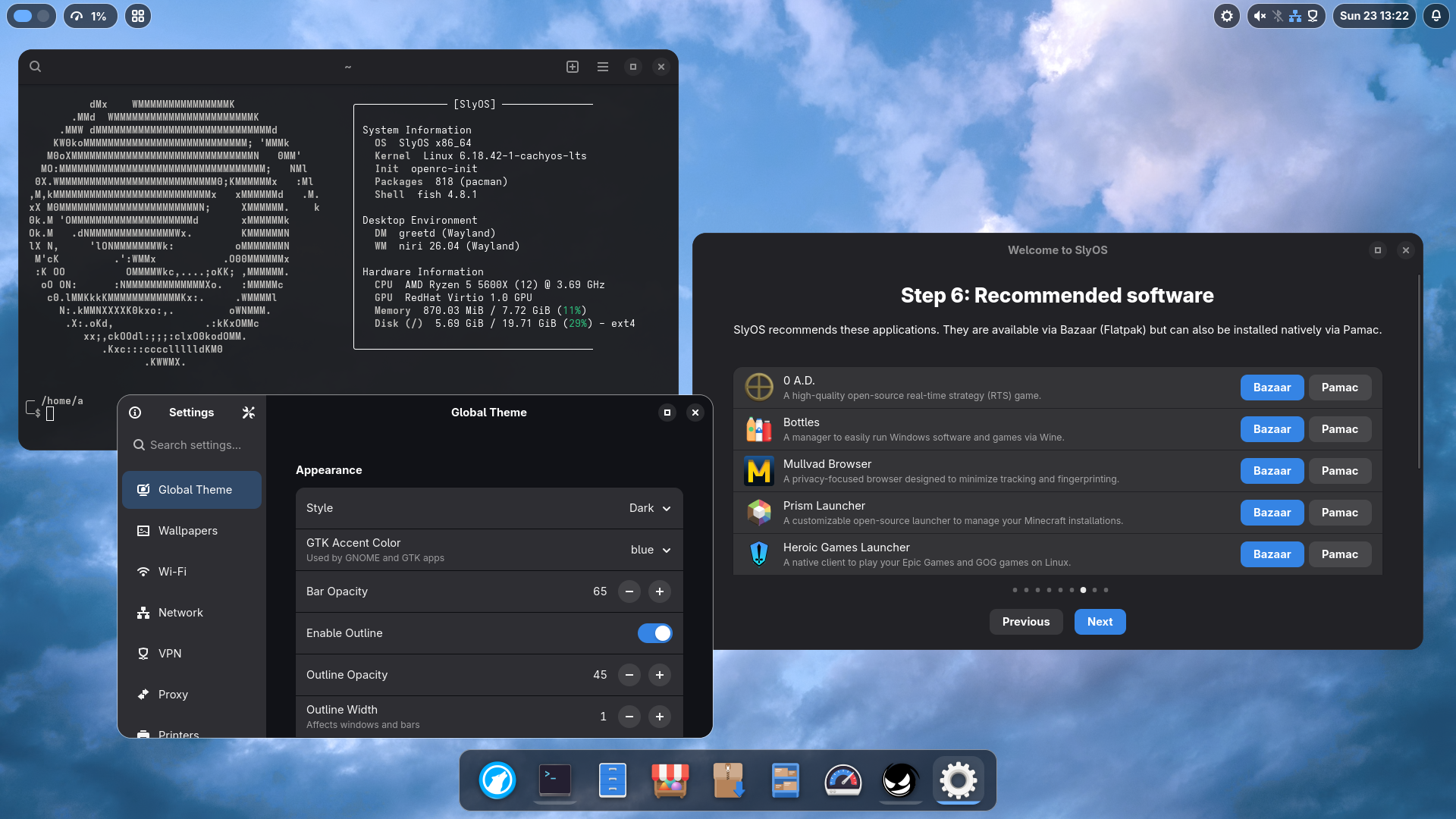The width and height of the screenshot is (1456, 819).
Task: Open the GTK Accent Color dropdown
Action: (651, 550)
